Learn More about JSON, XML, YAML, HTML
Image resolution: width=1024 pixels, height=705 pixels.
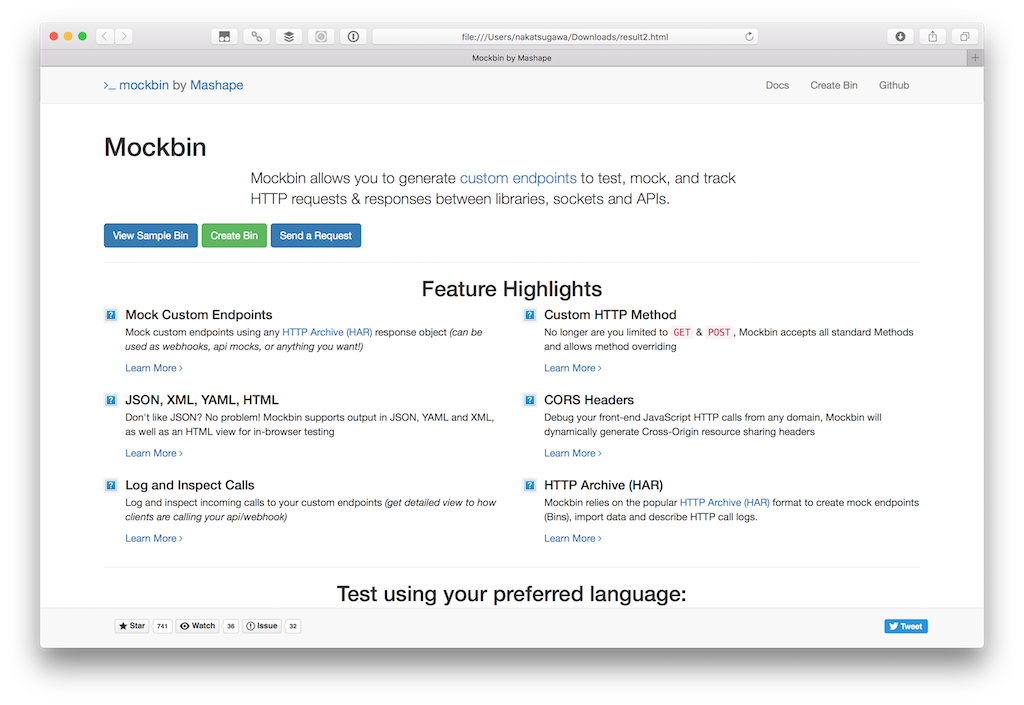[x=154, y=453]
